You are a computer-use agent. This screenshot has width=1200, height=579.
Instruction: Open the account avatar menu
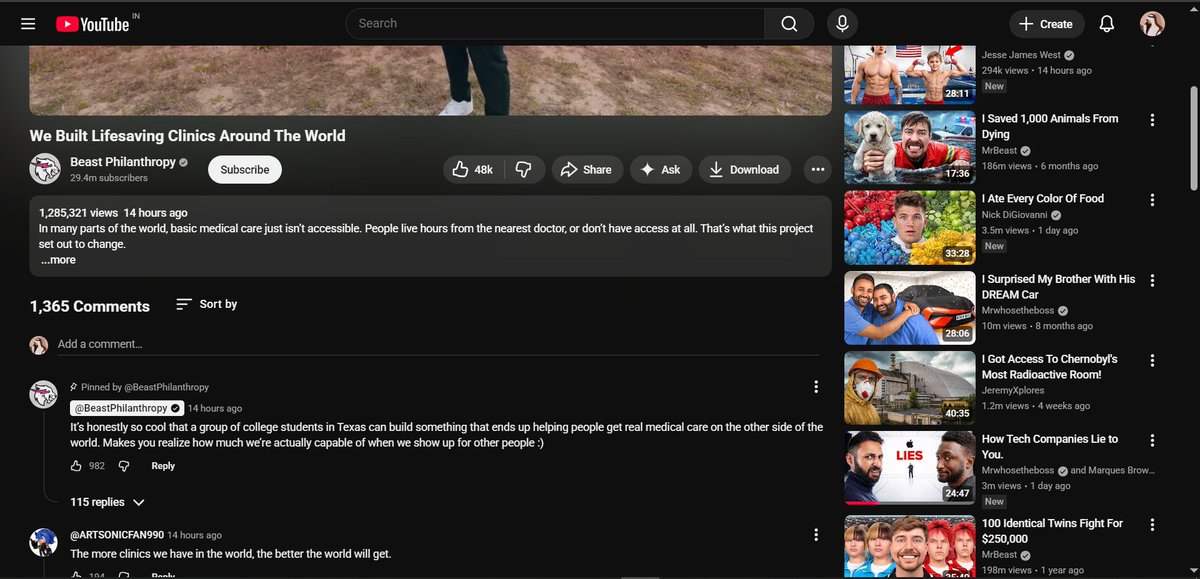(x=1153, y=24)
